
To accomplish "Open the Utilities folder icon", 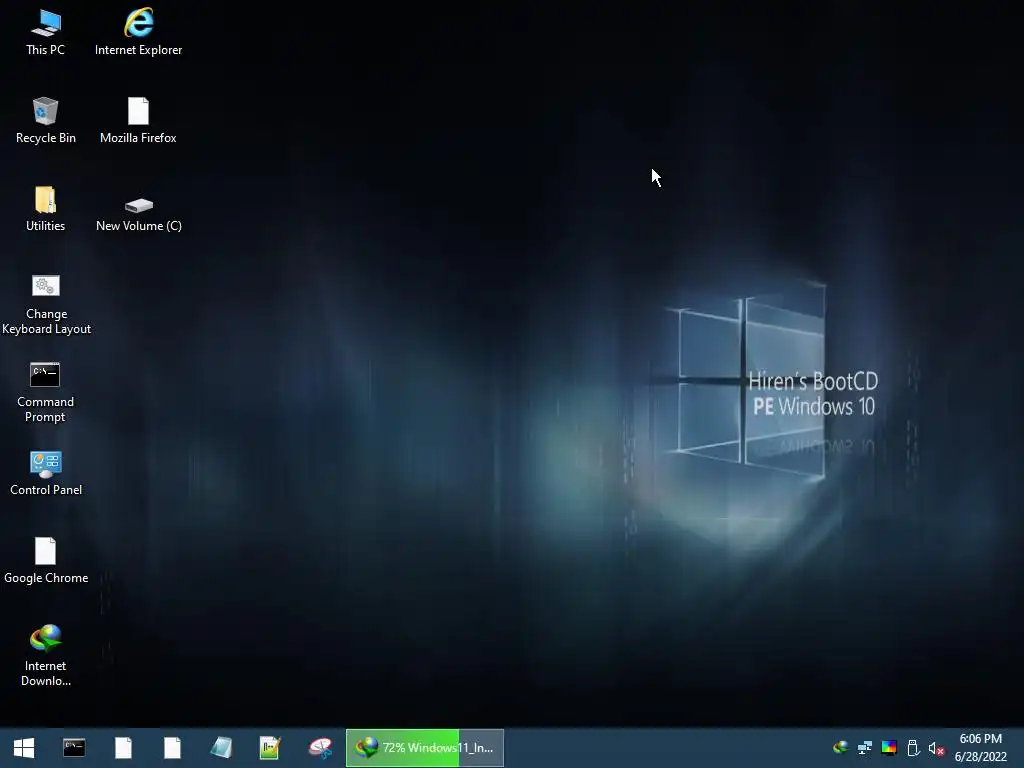I will point(45,208).
